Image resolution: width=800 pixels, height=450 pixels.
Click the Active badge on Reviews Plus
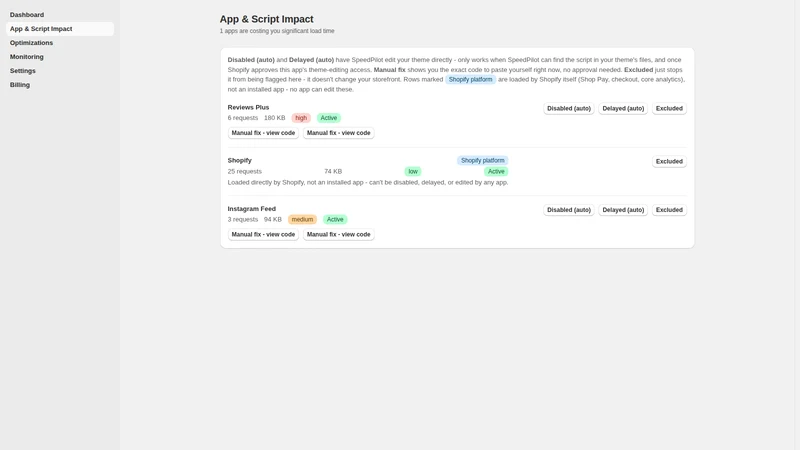tap(329, 118)
